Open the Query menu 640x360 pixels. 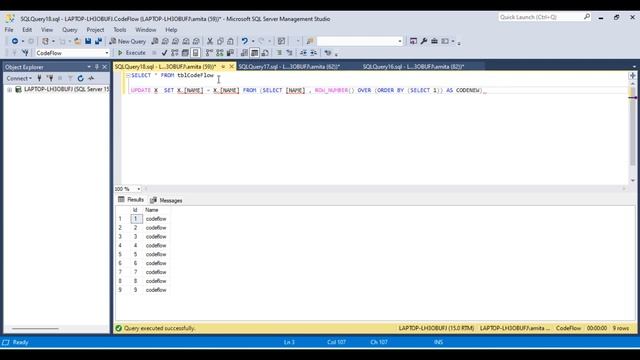[69, 30]
